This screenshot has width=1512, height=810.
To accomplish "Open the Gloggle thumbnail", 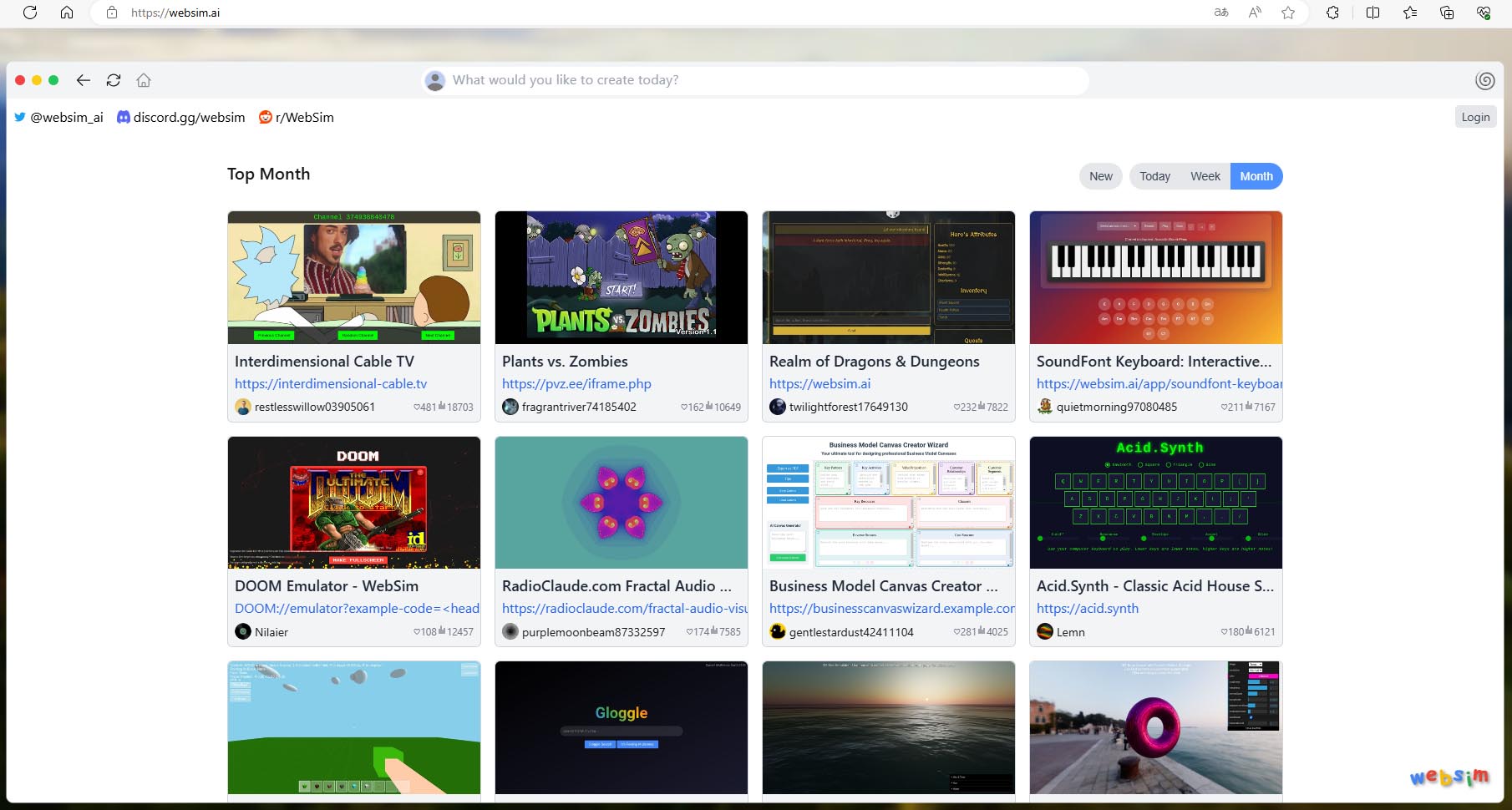I will pyautogui.click(x=622, y=727).
